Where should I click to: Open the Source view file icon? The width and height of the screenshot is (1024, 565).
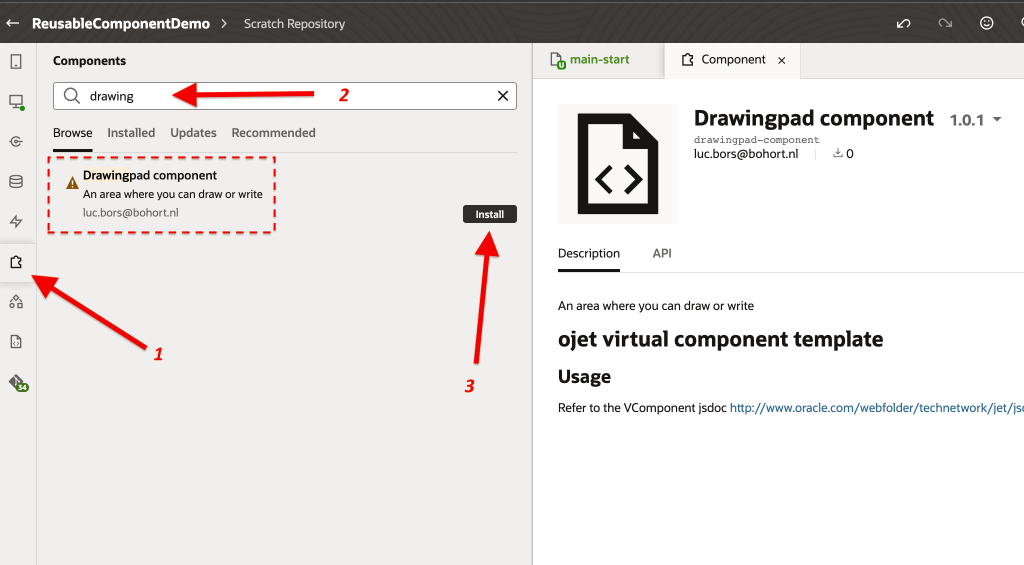(16, 342)
